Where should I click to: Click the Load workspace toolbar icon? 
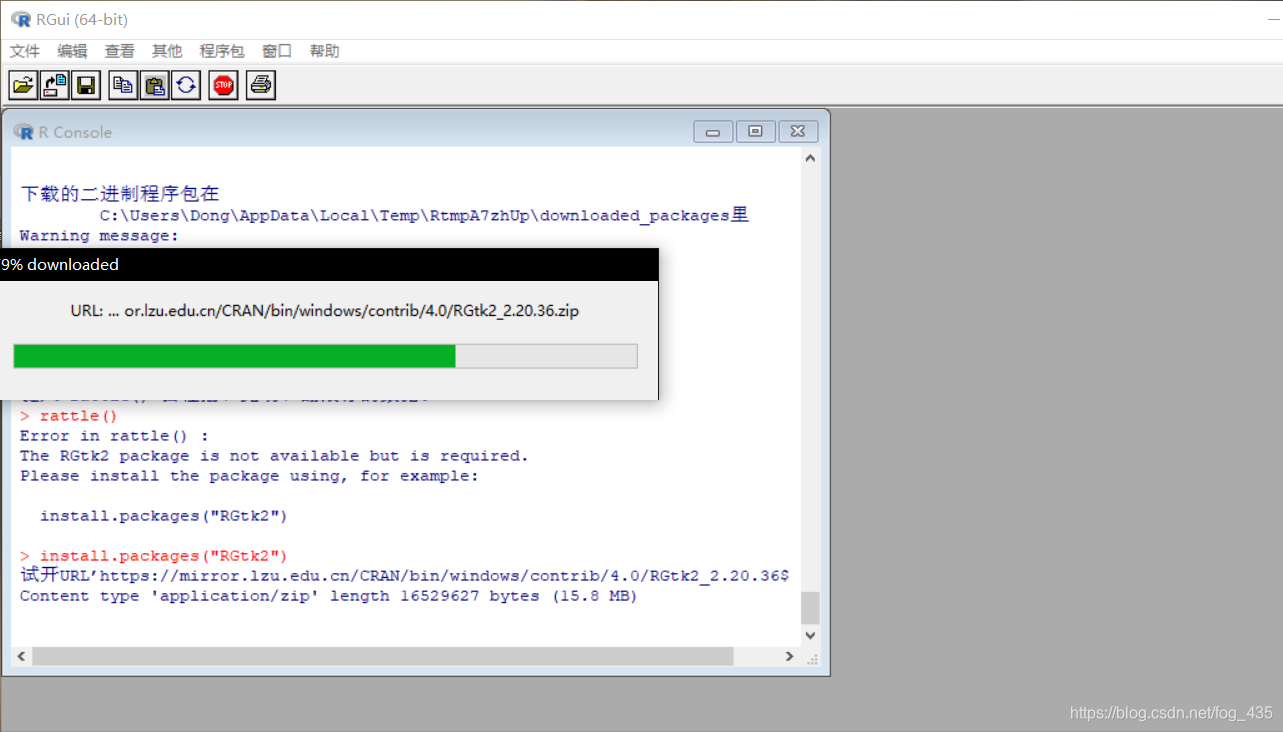point(55,85)
